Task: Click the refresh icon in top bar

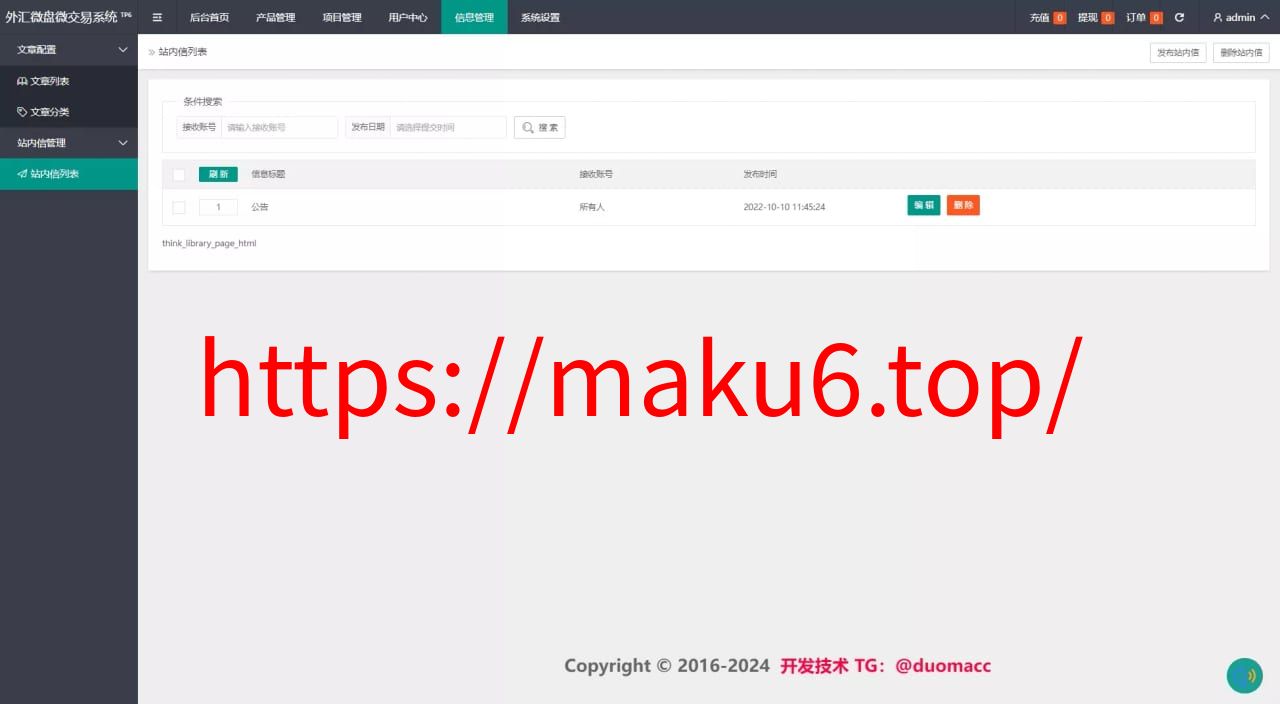Action: [x=1179, y=17]
